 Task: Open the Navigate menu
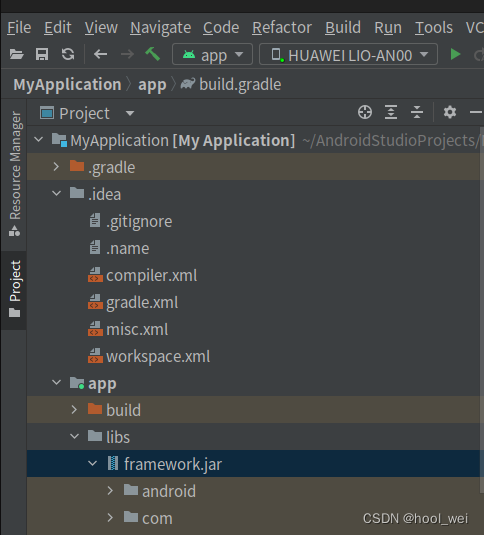click(x=160, y=28)
